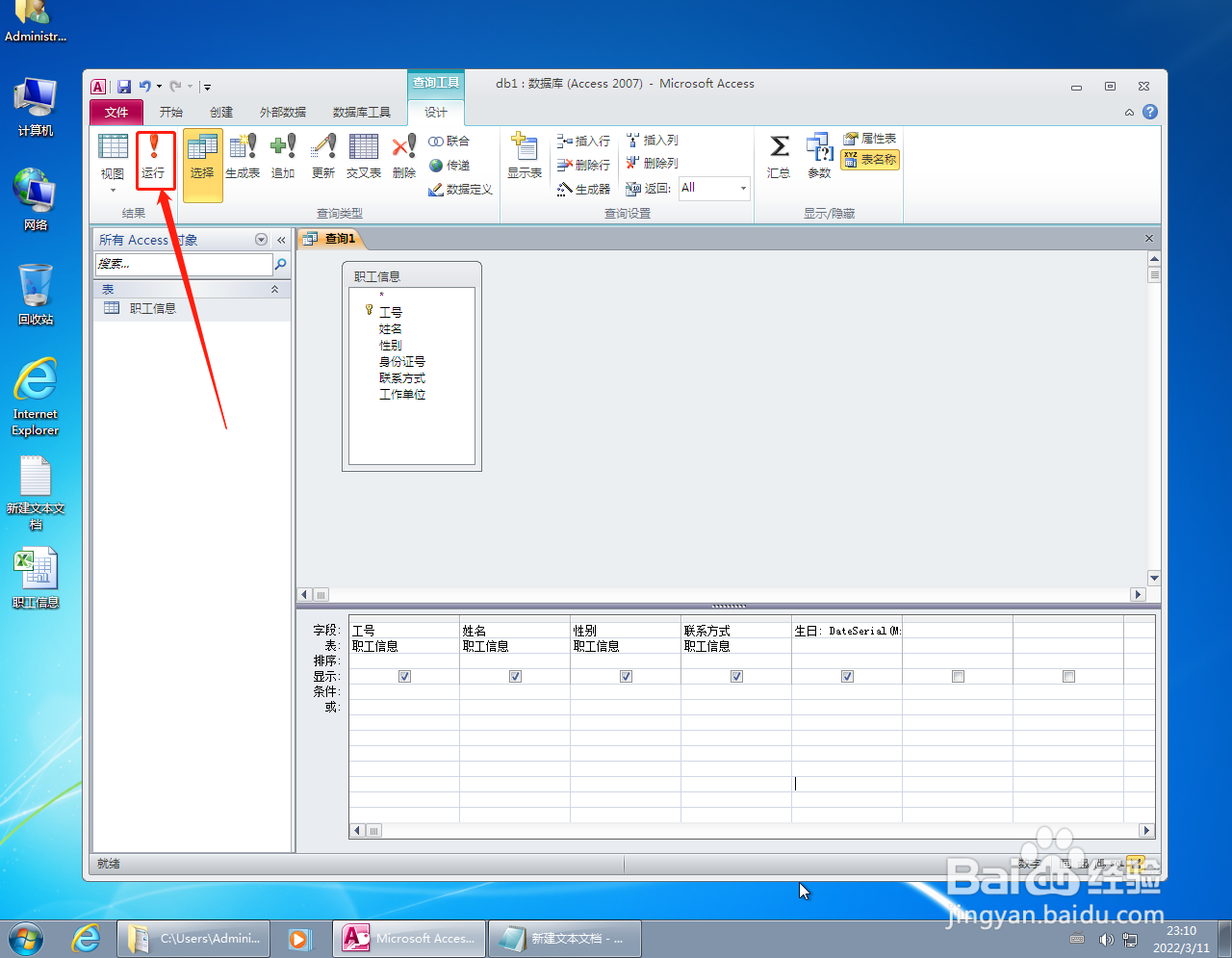Open the 文件 tab
Viewport: 1232px width, 958px height.
(116, 113)
